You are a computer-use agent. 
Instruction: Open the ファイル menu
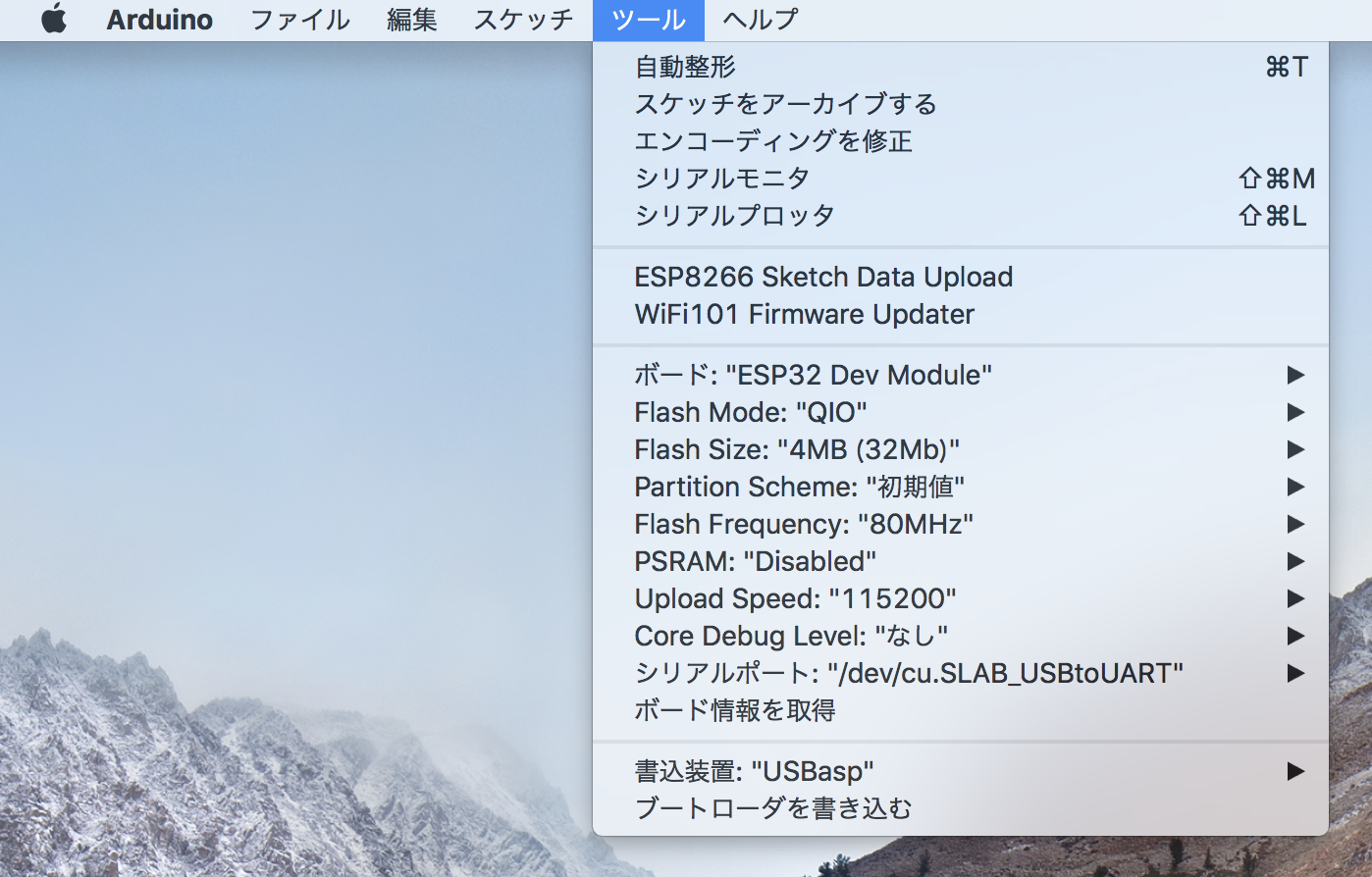pos(298,20)
